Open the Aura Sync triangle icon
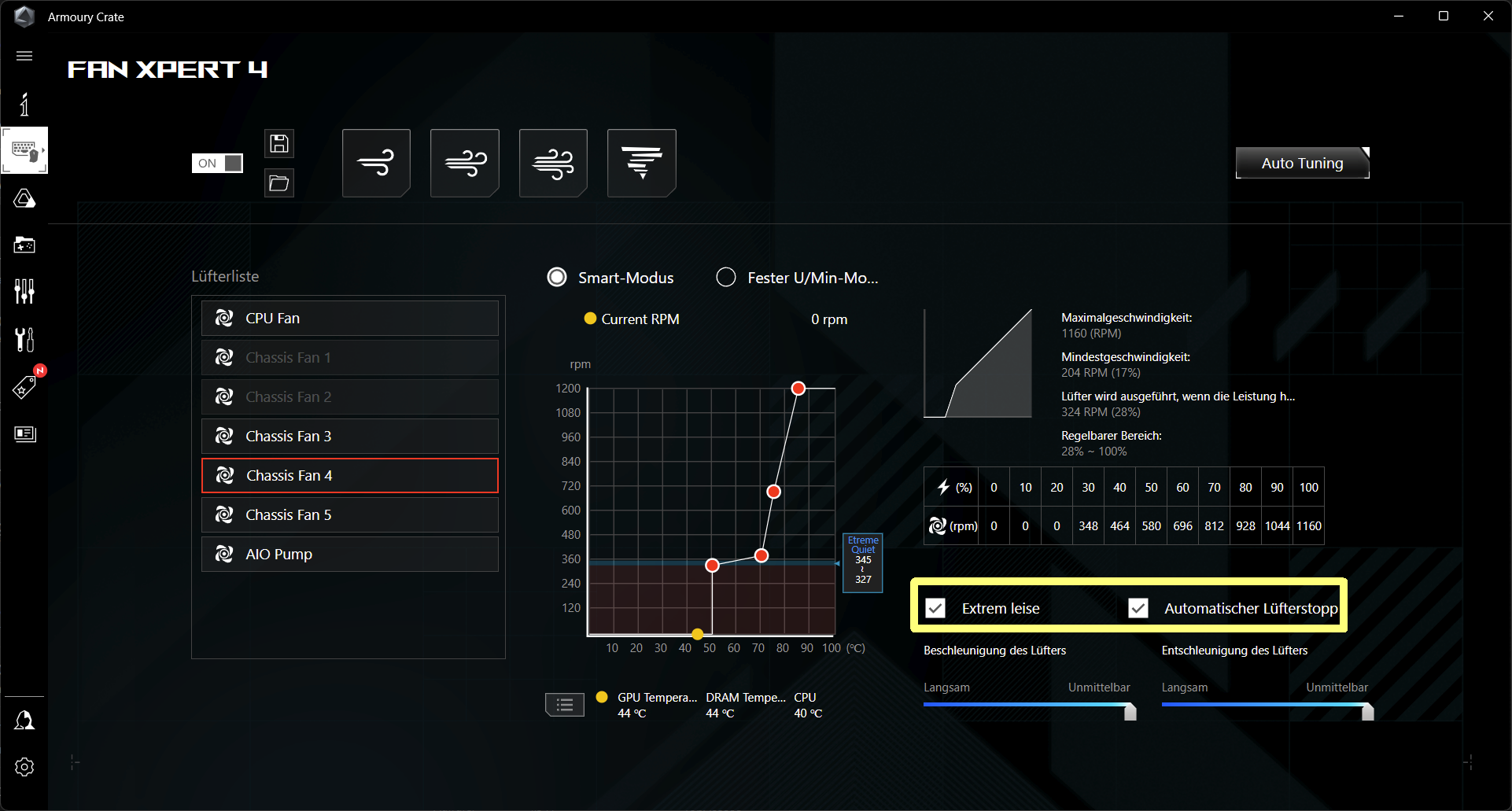The image size is (1512, 811). [x=24, y=198]
